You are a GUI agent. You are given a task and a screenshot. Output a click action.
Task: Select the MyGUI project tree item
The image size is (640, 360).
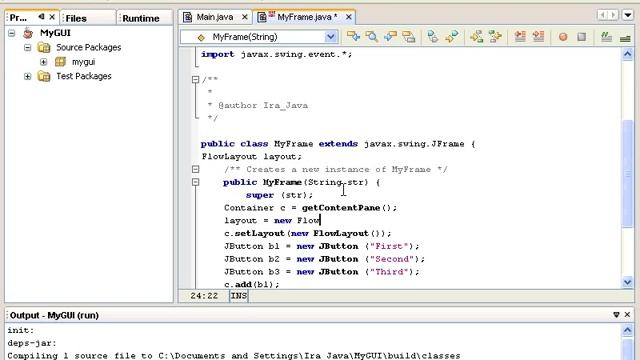pos(55,33)
